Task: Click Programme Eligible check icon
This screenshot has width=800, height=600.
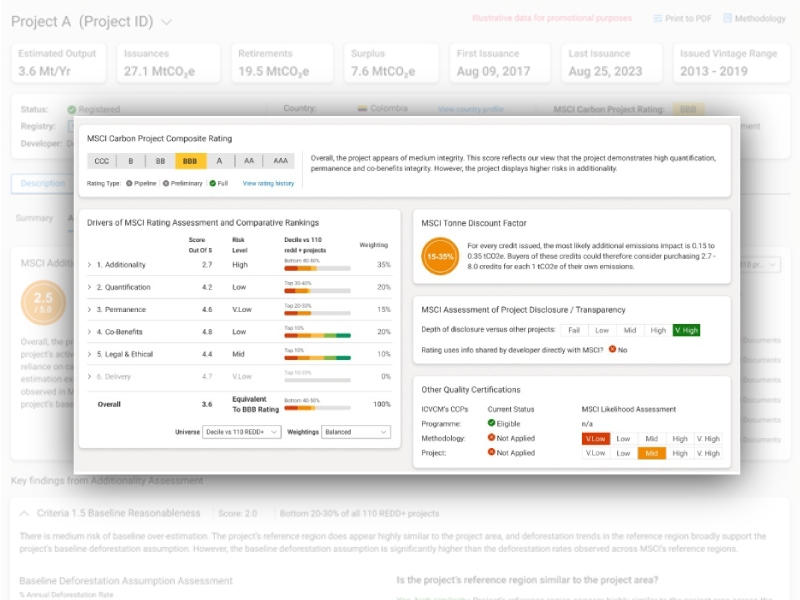Action: click(491, 423)
